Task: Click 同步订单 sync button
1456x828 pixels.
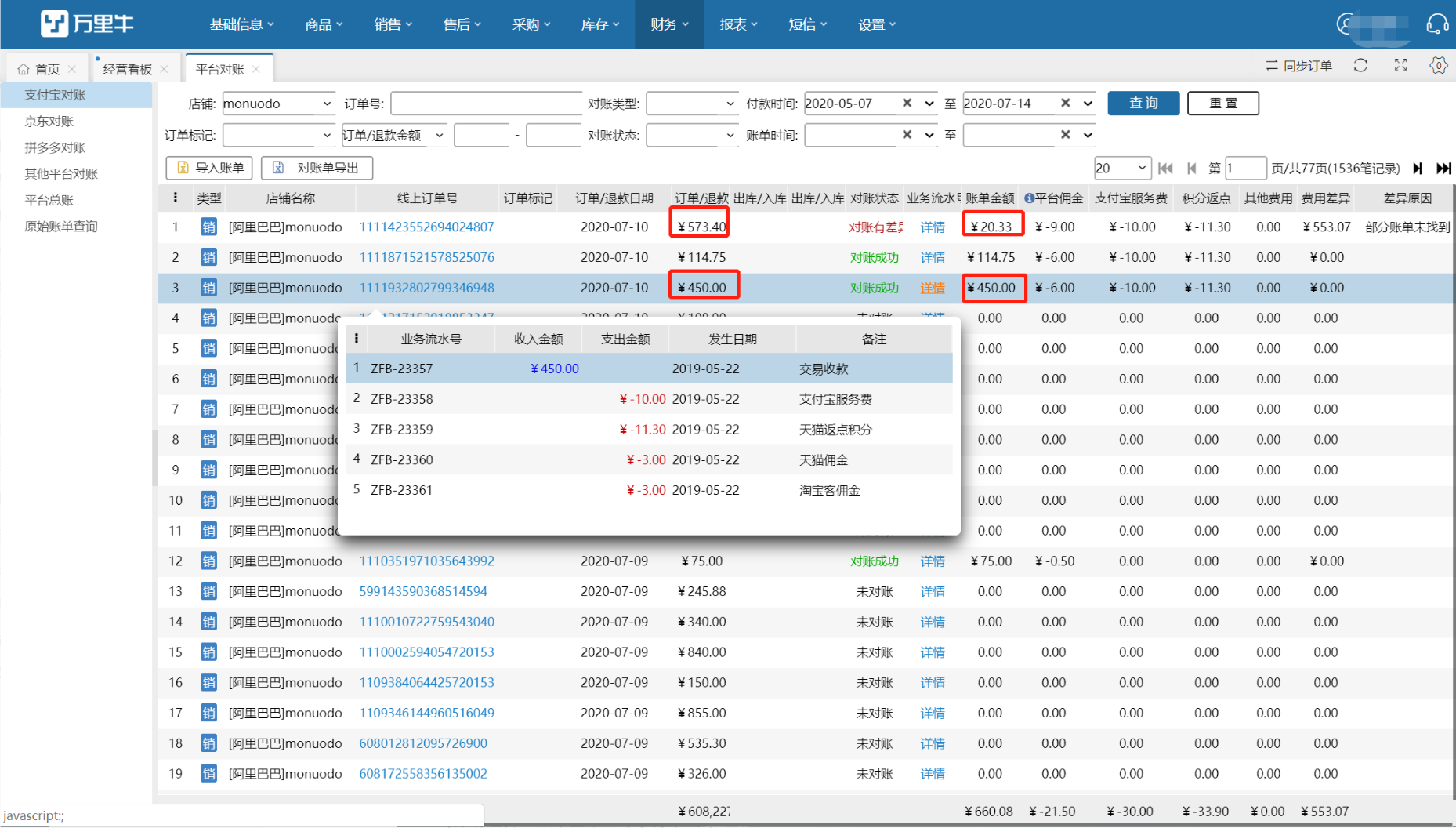Action: tap(1299, 66)
